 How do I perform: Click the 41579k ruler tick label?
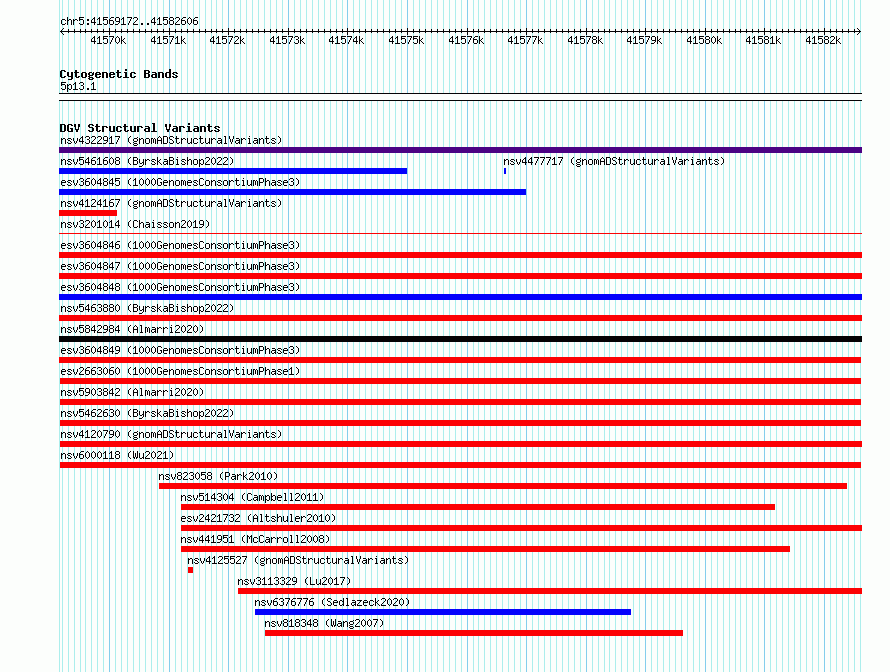[x=644, y=40]
